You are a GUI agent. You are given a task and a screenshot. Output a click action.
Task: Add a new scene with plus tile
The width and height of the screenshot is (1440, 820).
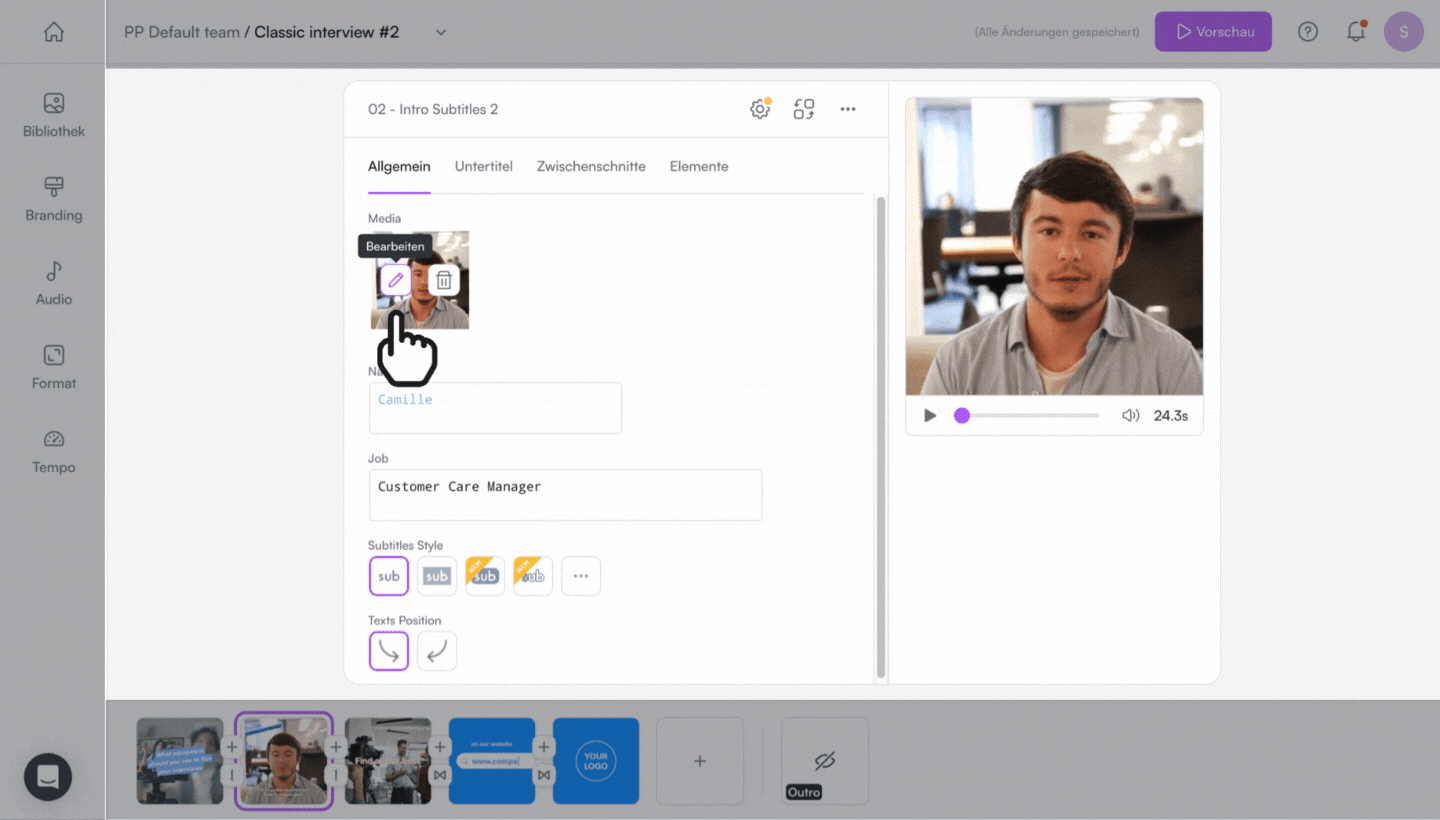click(700, 761)
